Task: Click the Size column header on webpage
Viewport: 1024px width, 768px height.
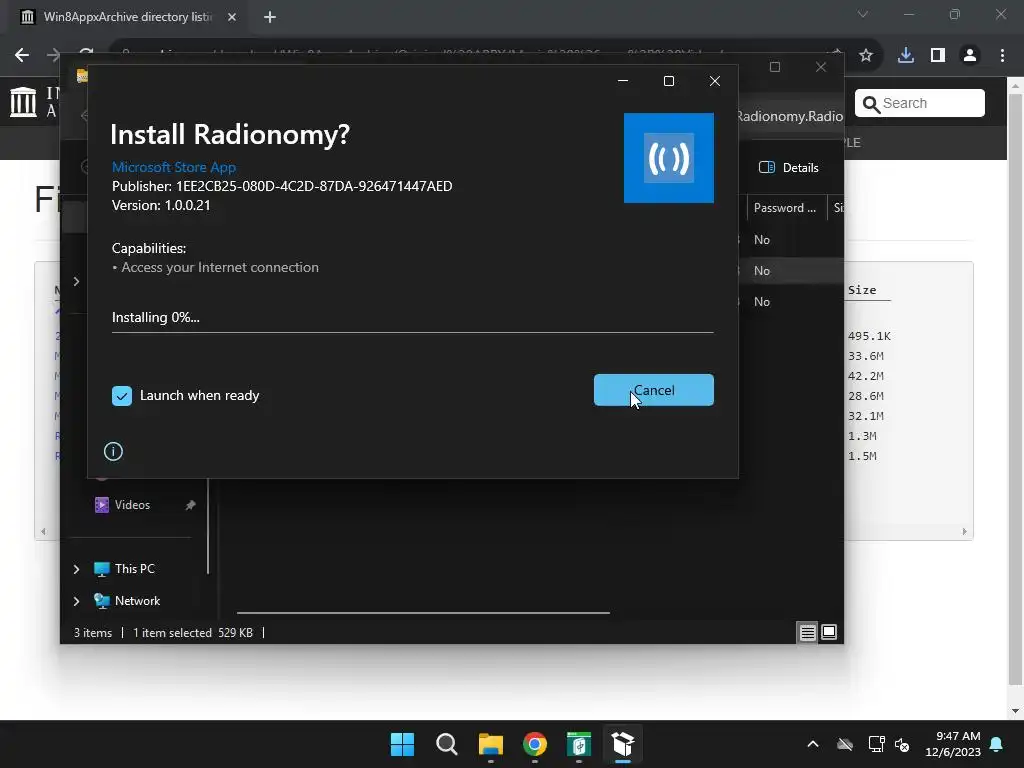Action: point(862,290)
